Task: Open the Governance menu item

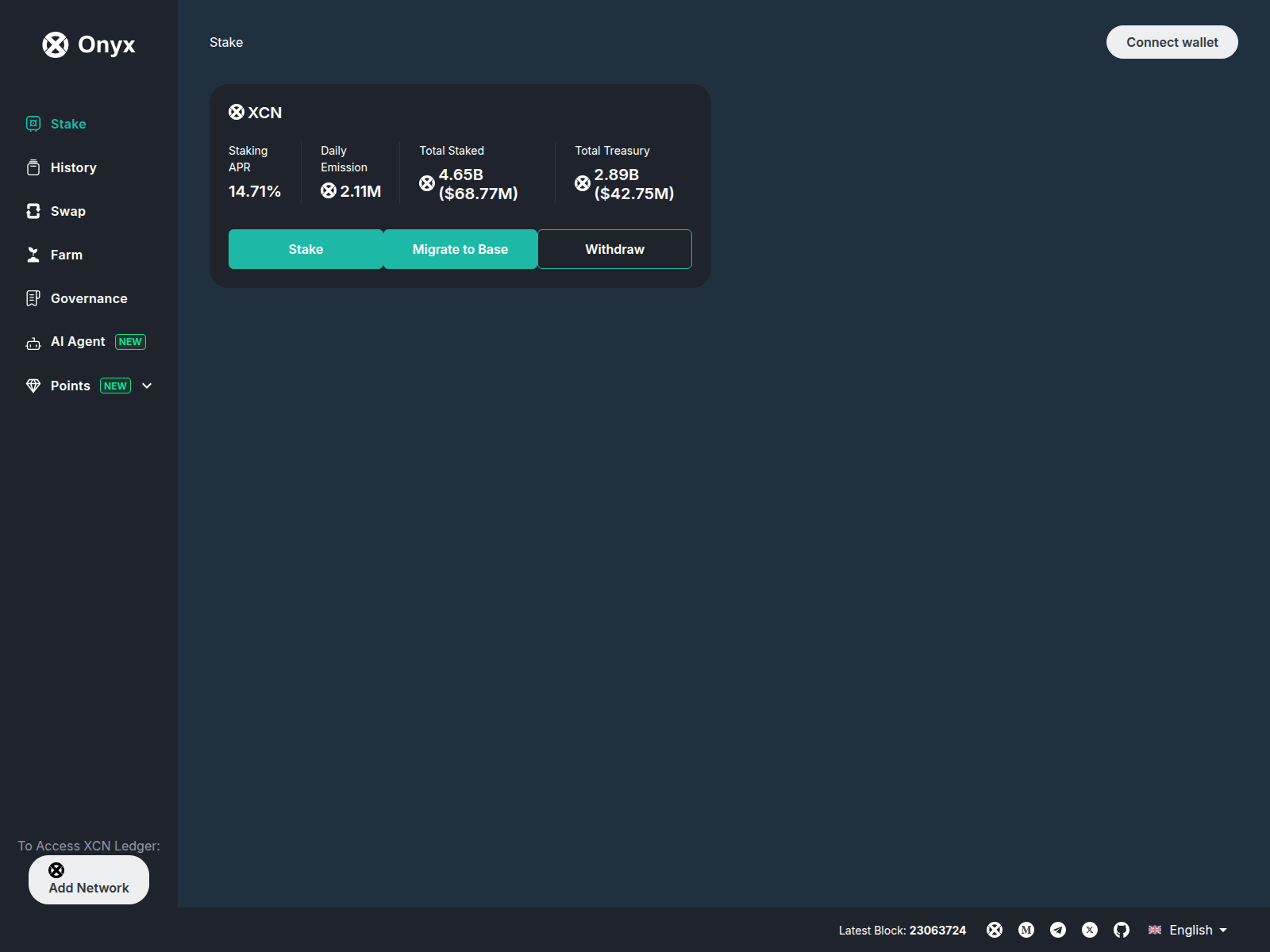Action: [89, 298]
